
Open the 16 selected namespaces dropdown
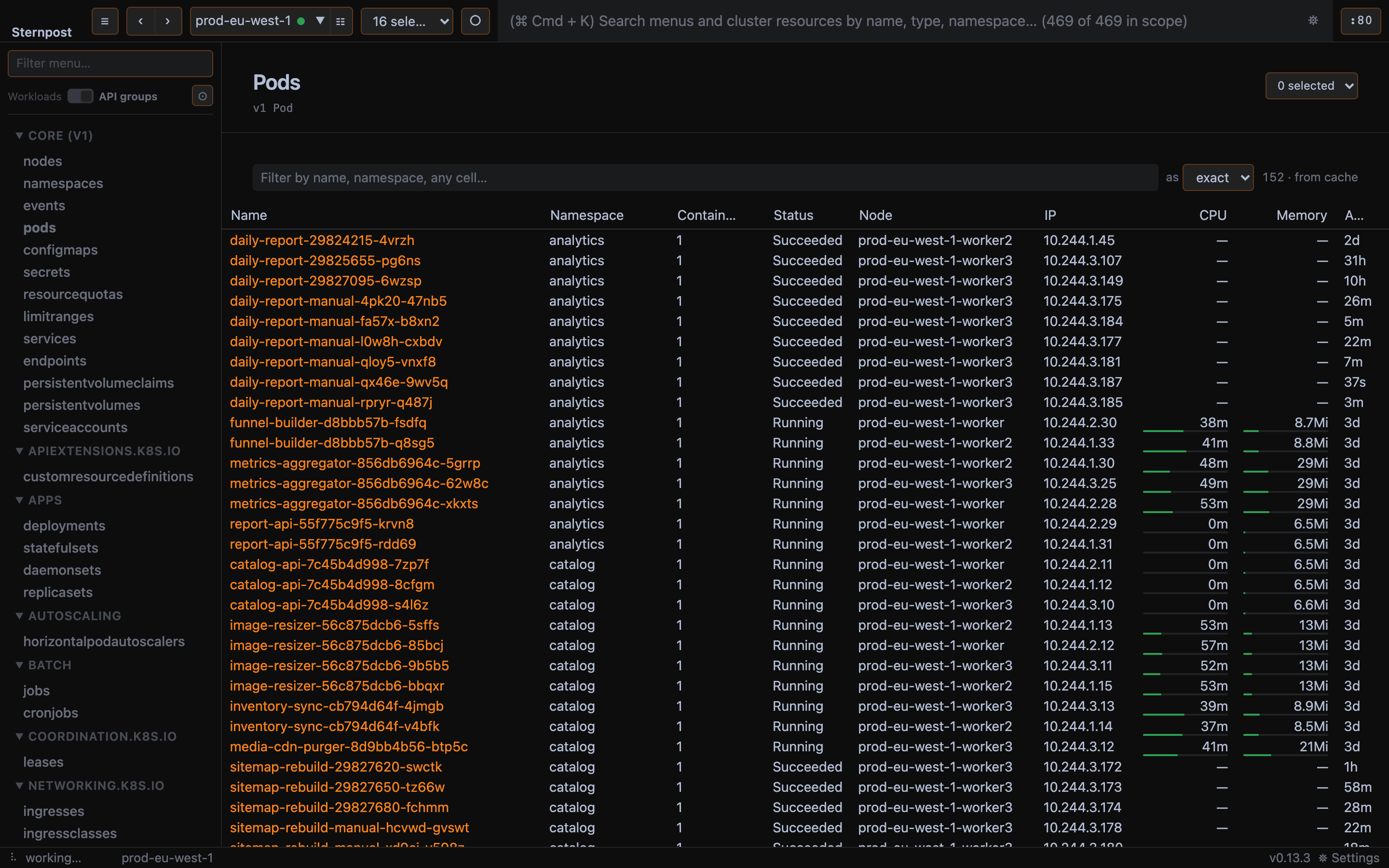[x=407, y=21]
